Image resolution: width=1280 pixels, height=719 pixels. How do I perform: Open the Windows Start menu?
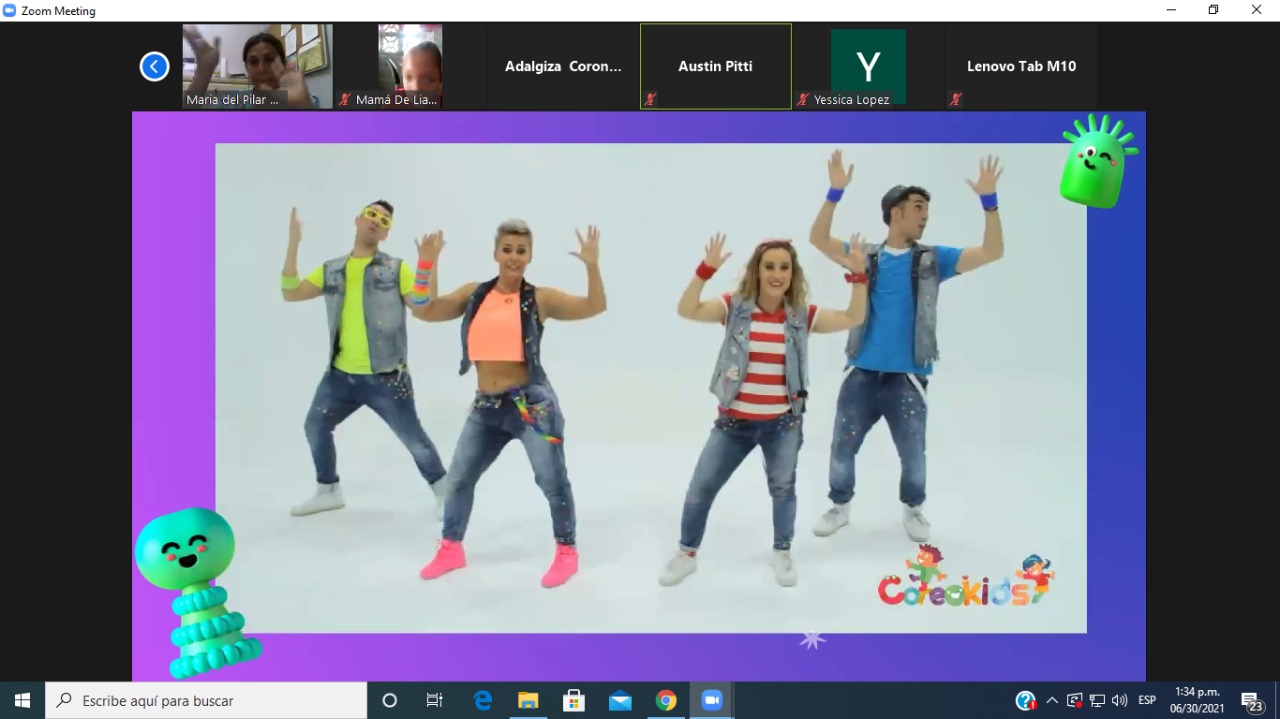22,700
